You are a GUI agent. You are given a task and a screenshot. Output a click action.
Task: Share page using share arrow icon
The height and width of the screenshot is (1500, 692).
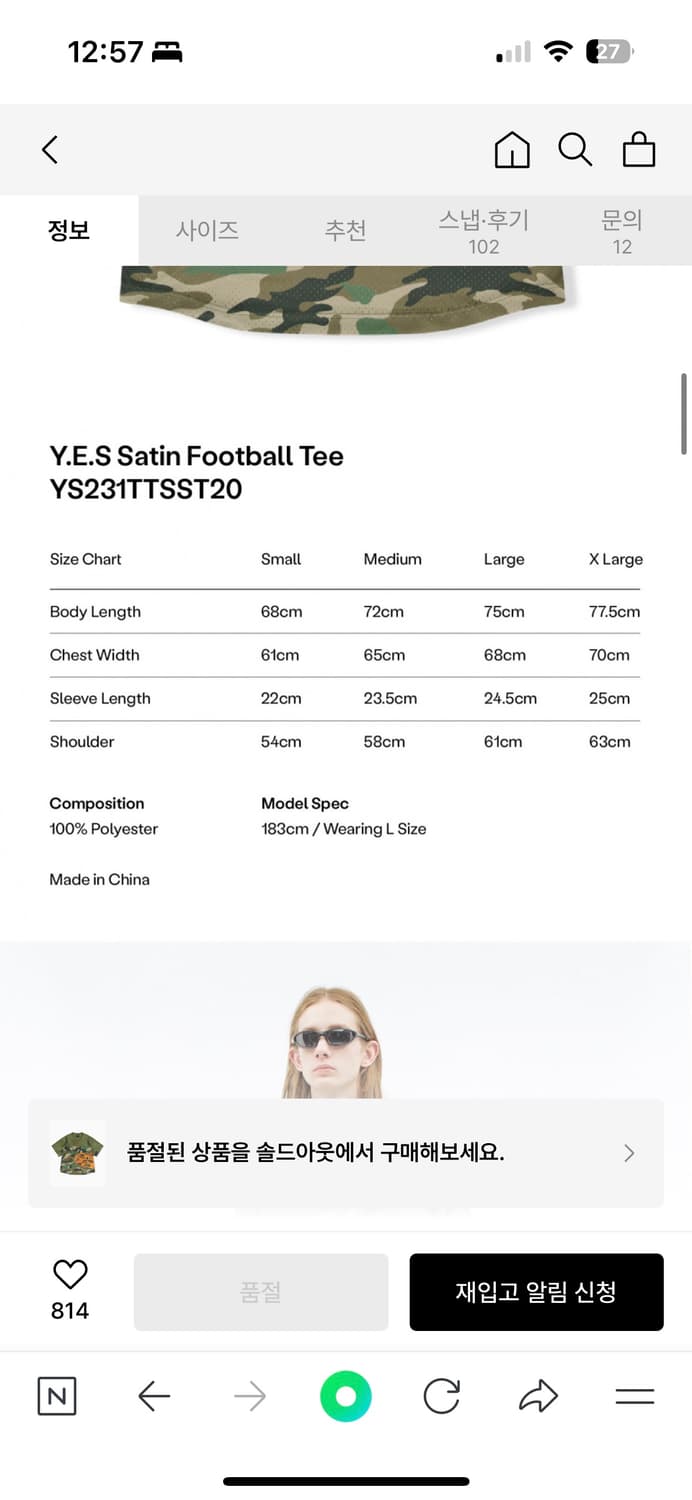click(x=538, y=1396)
